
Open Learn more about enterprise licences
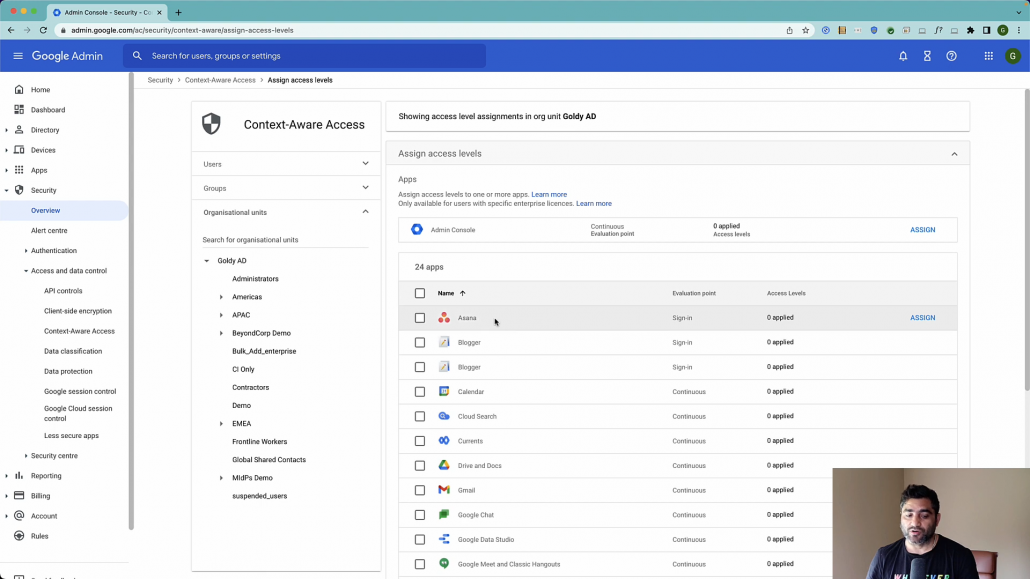[594, 204]
